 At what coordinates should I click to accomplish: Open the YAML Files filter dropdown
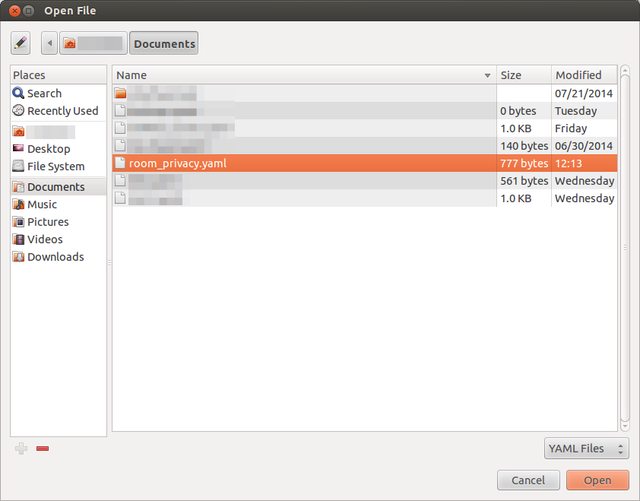coord(586,448)
